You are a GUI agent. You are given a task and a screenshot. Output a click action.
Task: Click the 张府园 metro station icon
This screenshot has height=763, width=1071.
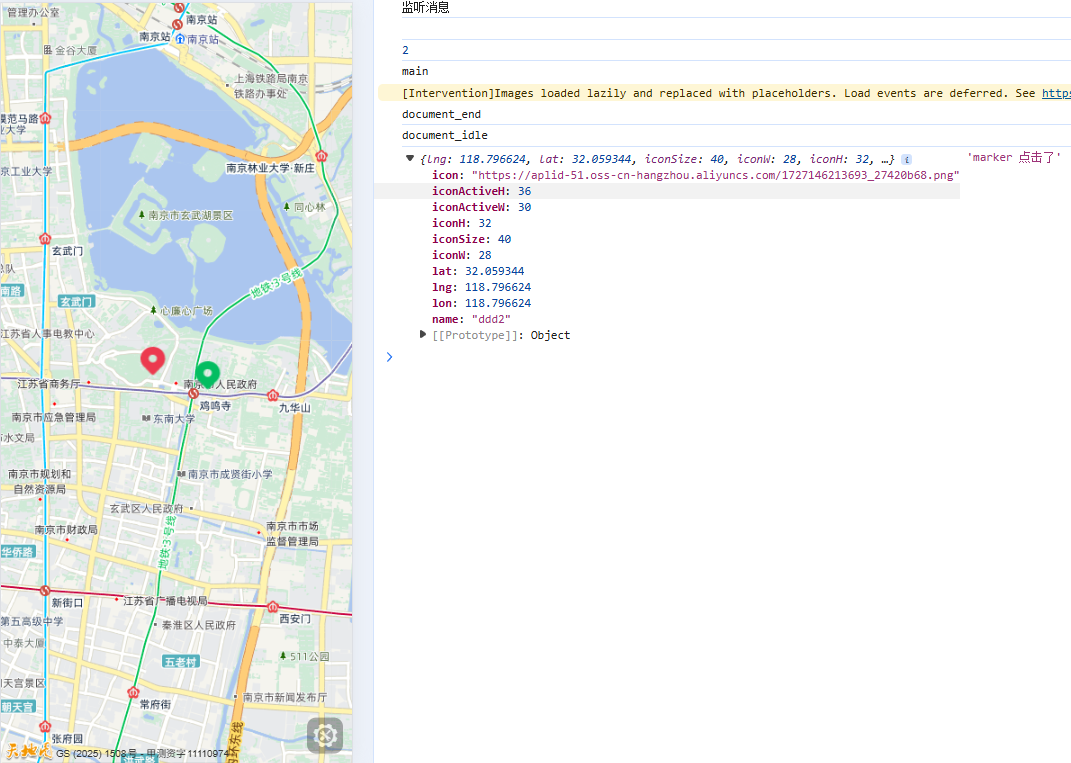pyautogui.click(x=45, y=727)
